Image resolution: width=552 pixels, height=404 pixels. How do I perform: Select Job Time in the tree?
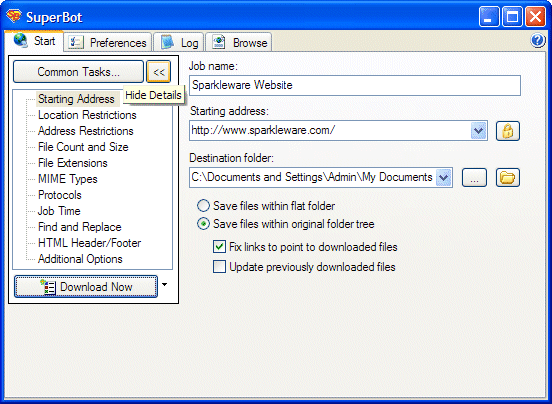[59, 211]
